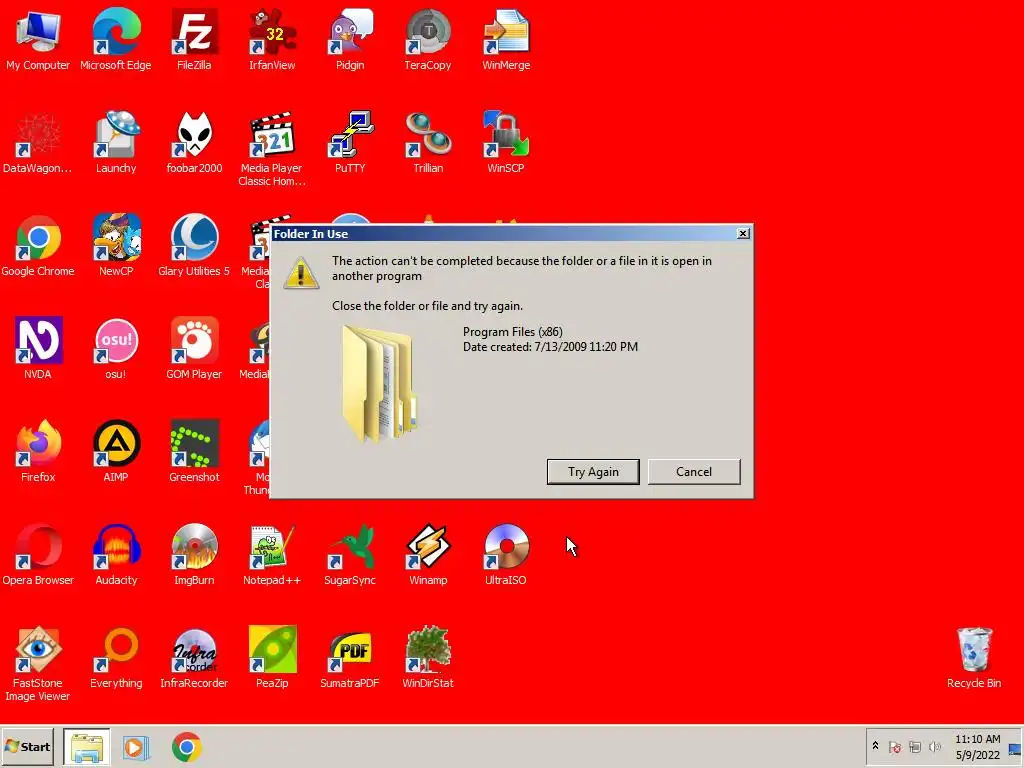This screenshot has height=768, width=1024.
Task: Open Chrome from the taskbar
Action: [x=187, y=747]
